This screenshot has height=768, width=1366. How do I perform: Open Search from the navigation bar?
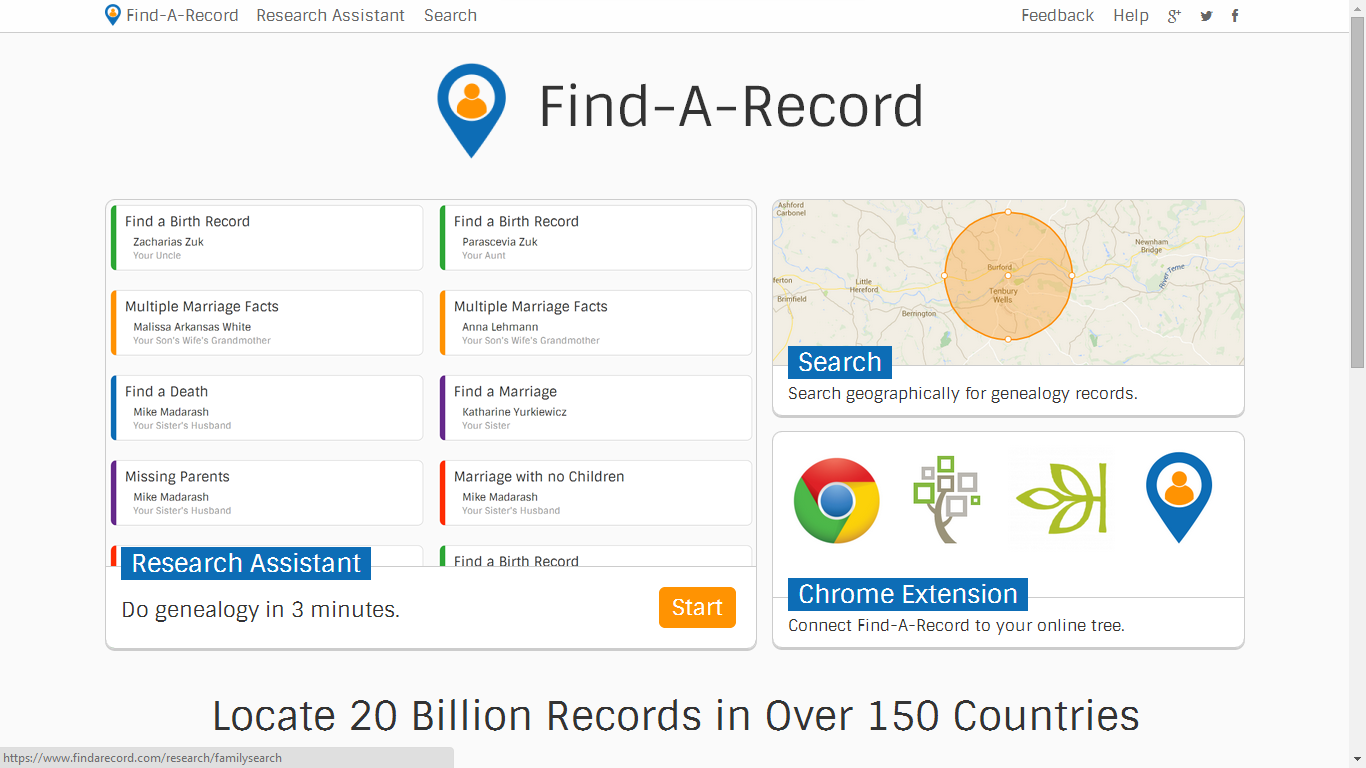[x=449, y=15]
